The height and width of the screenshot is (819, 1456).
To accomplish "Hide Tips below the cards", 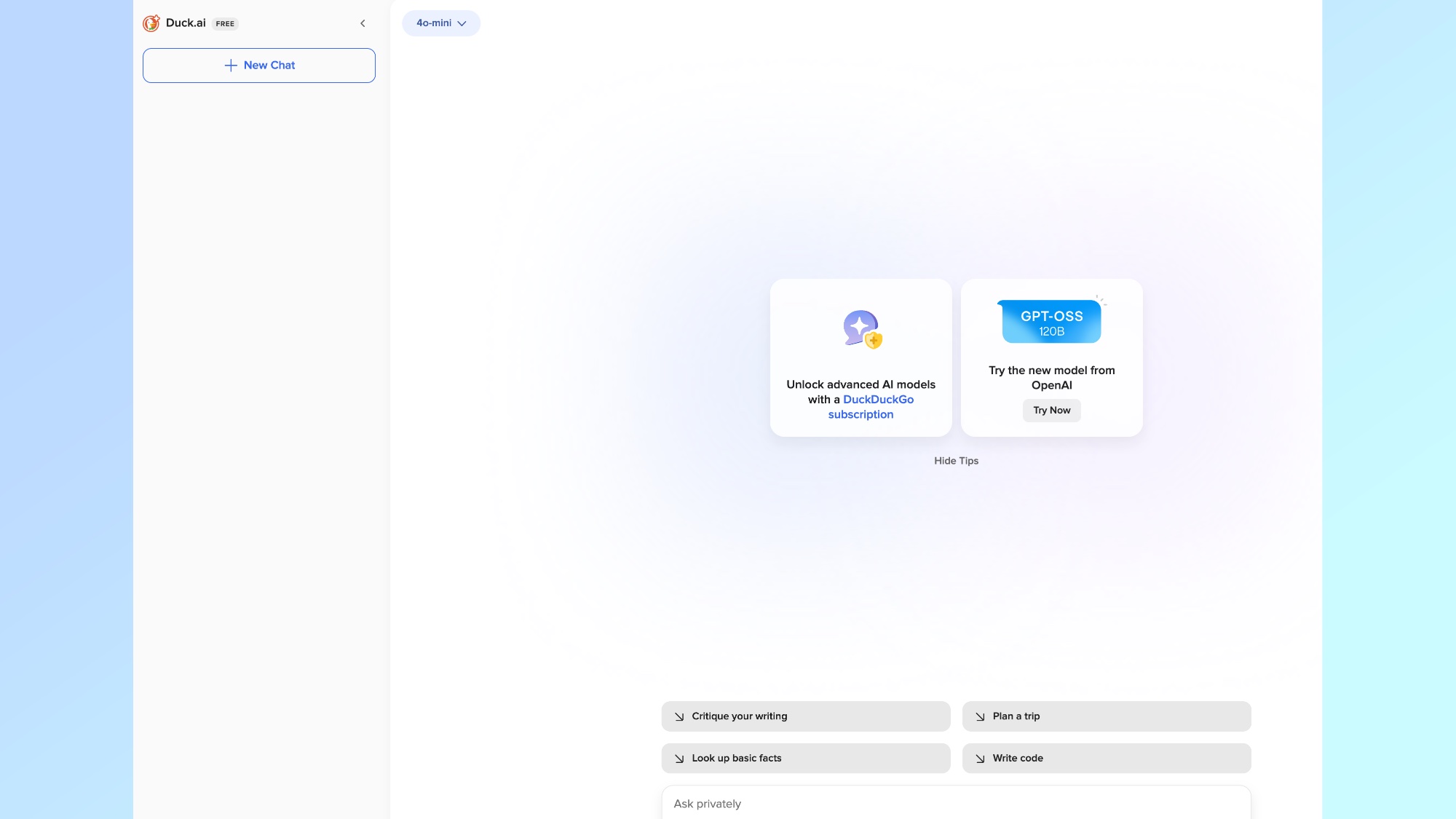I will coord(956,461).
